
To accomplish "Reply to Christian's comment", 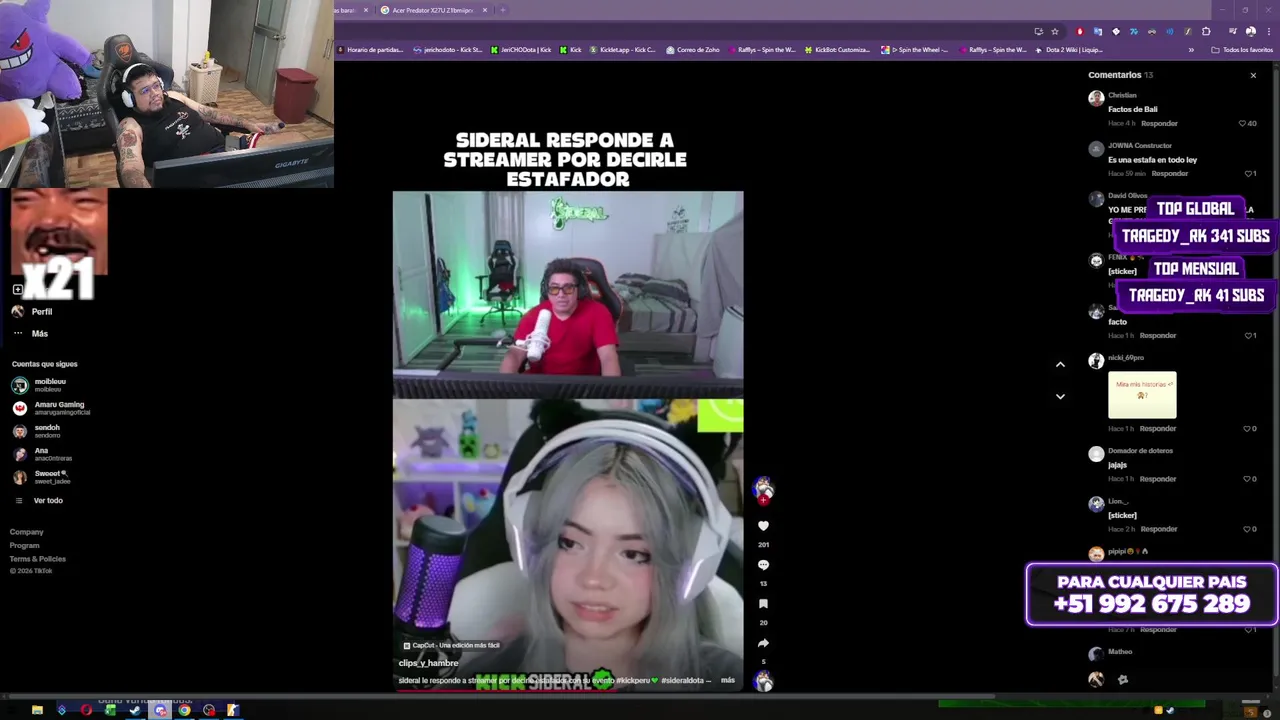I will pos(1159,123).
